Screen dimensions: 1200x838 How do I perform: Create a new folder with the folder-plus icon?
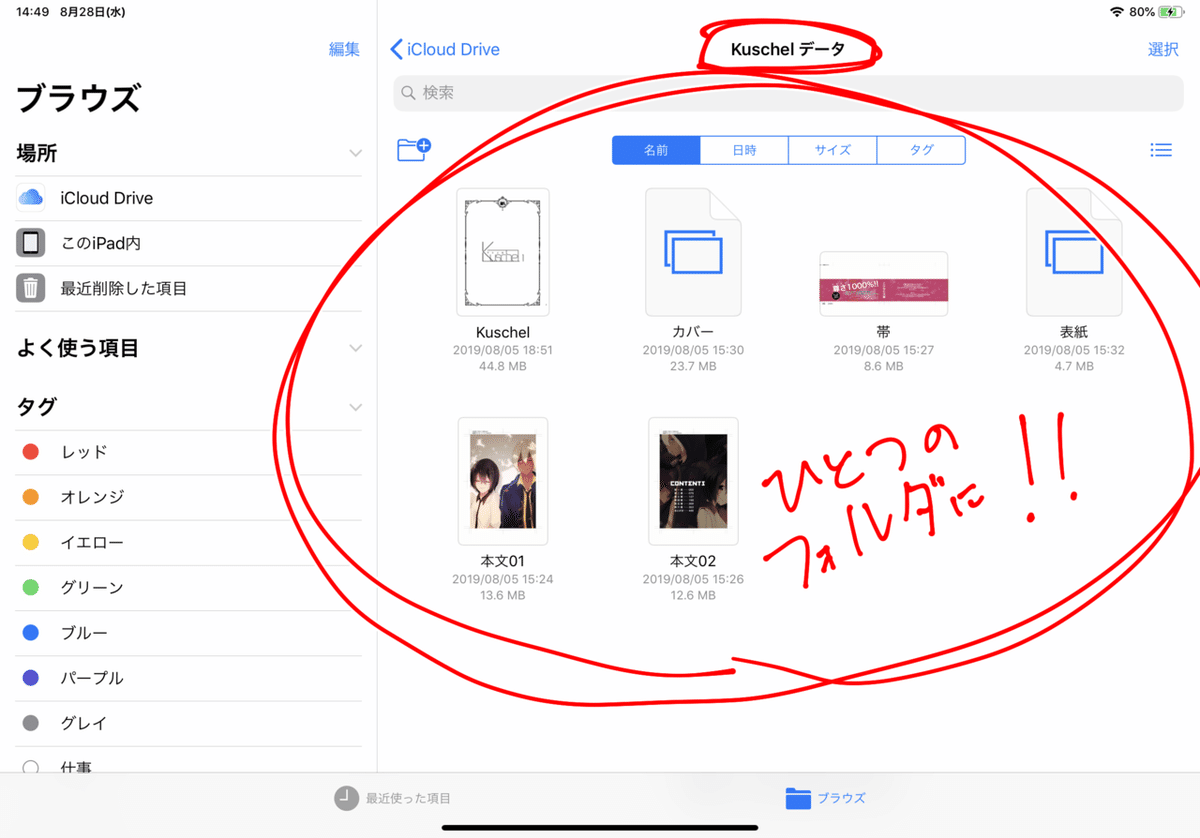(414, 150)
